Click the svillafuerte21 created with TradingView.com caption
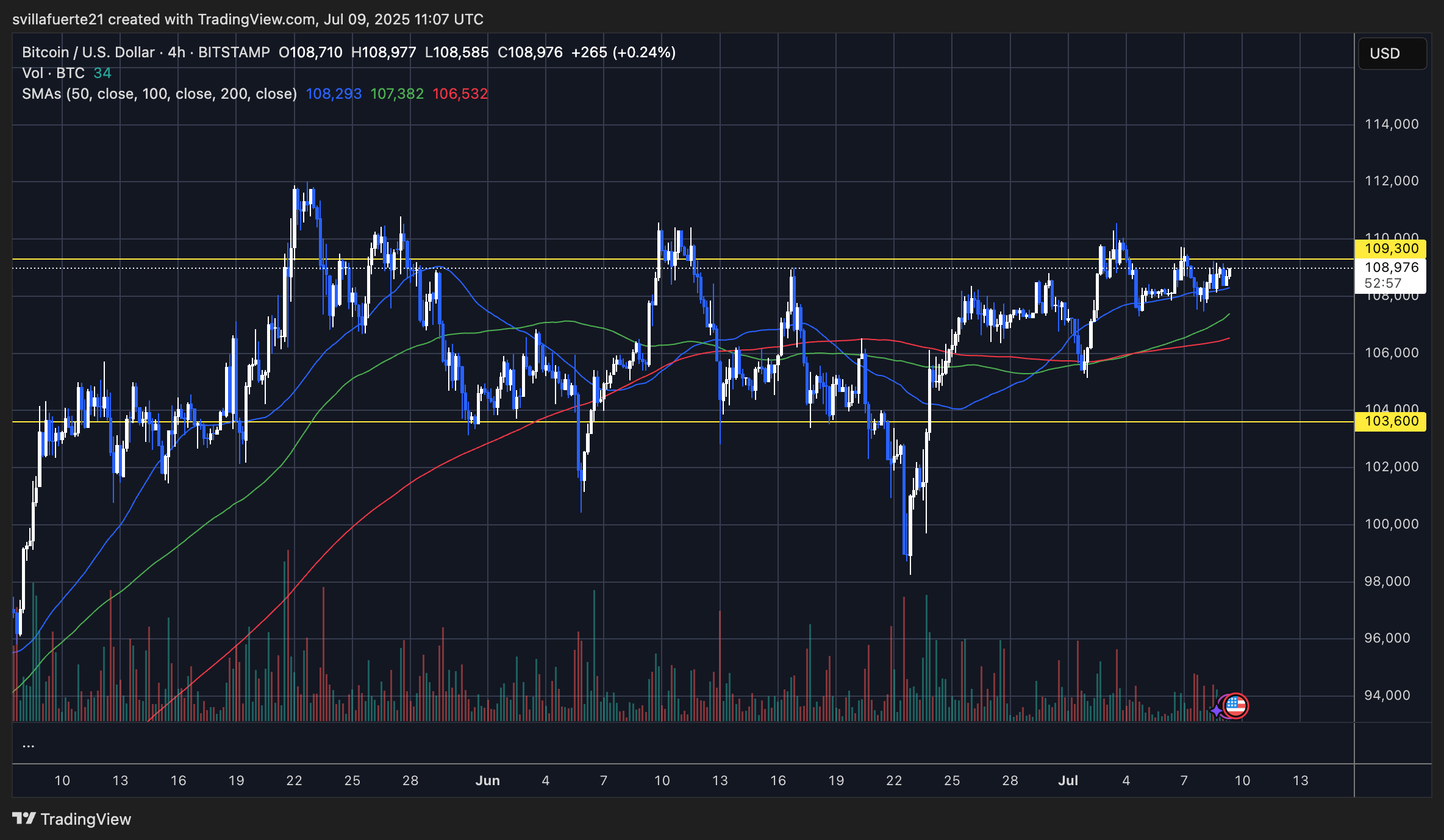This screenshot has height=840, width=1444. click(x=248, y=20)
